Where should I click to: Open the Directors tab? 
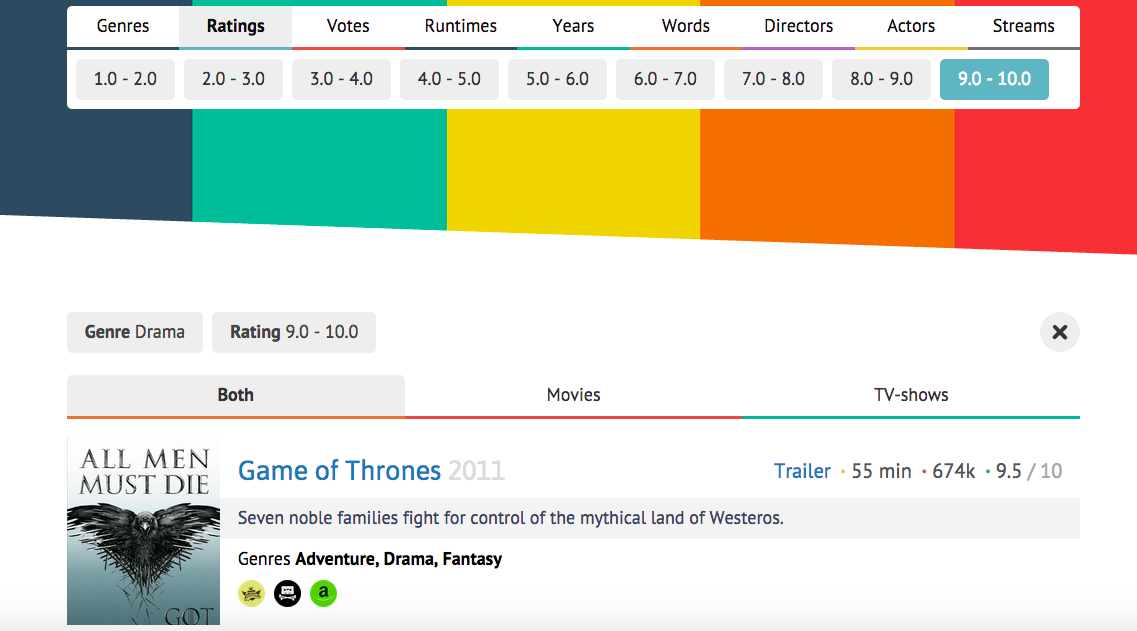tap(798, 27)
